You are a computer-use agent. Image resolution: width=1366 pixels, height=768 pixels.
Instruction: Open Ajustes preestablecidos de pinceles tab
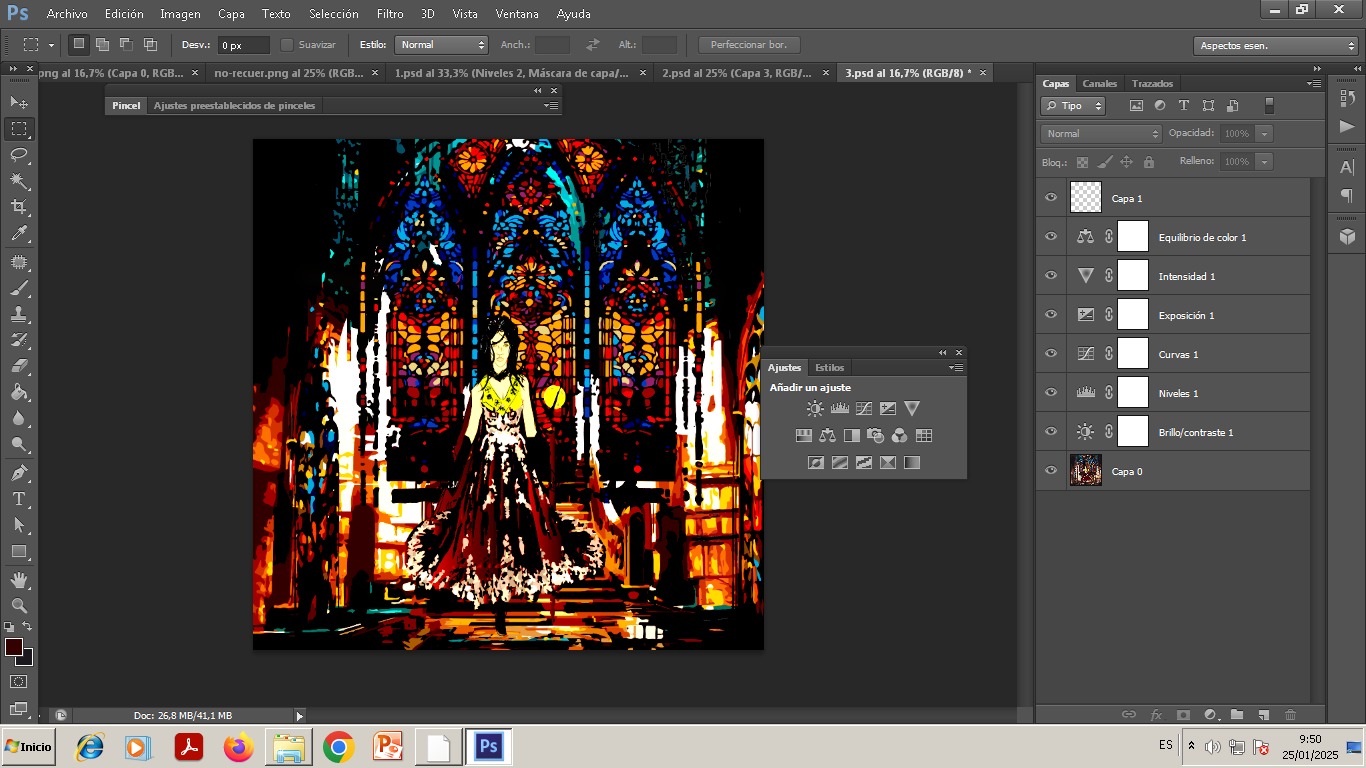click(234, 106)
